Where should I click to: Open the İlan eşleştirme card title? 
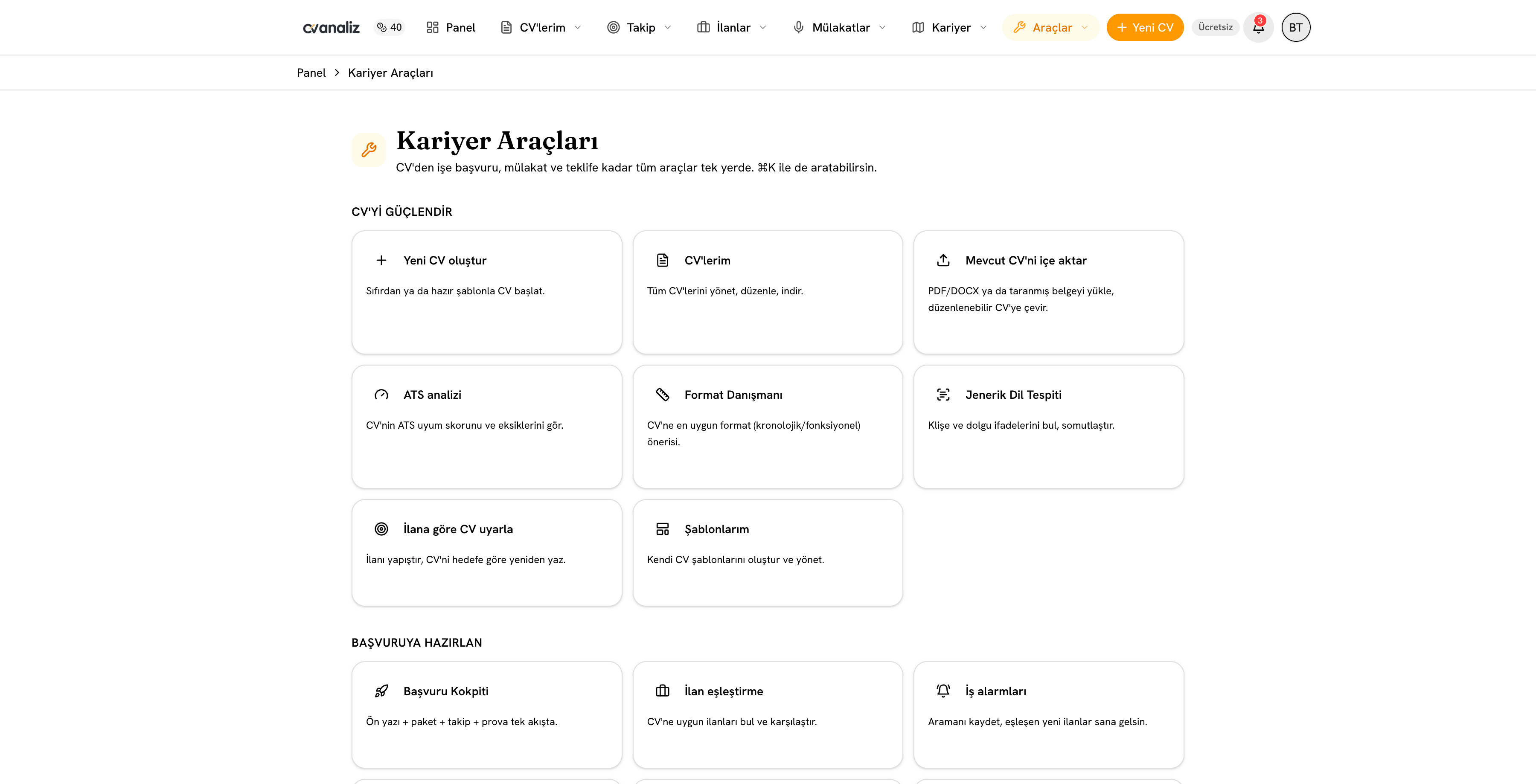tap(724, 691)
